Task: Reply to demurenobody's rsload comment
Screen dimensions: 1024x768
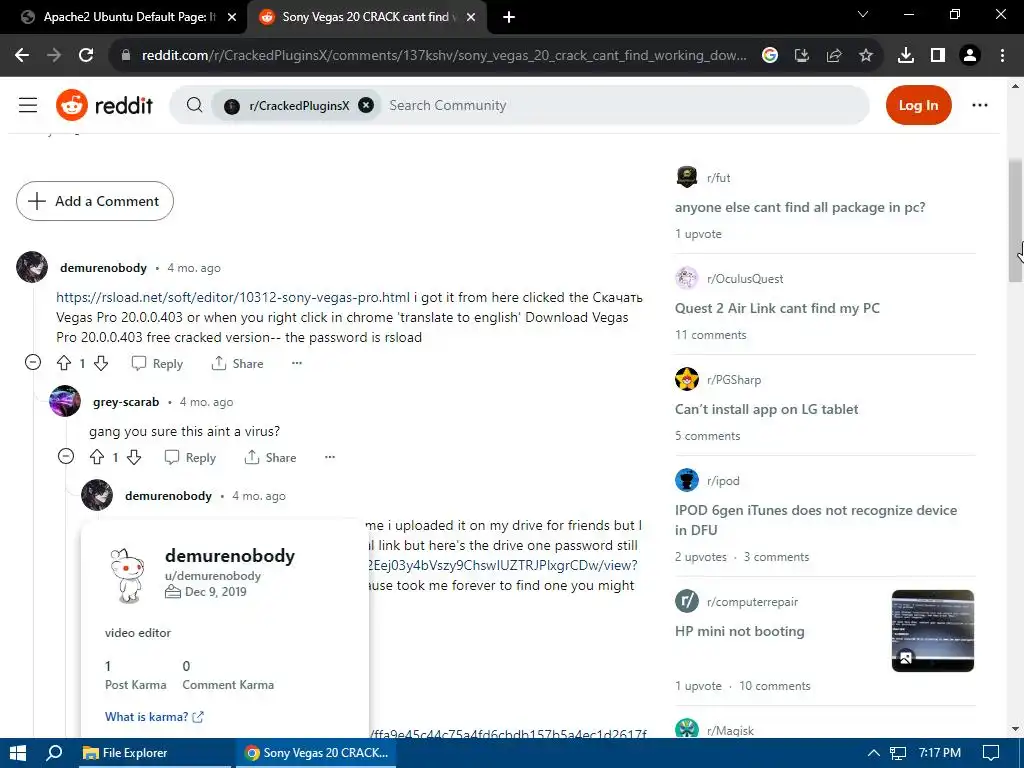Action: pyautogui.click(x=157, y=364)
